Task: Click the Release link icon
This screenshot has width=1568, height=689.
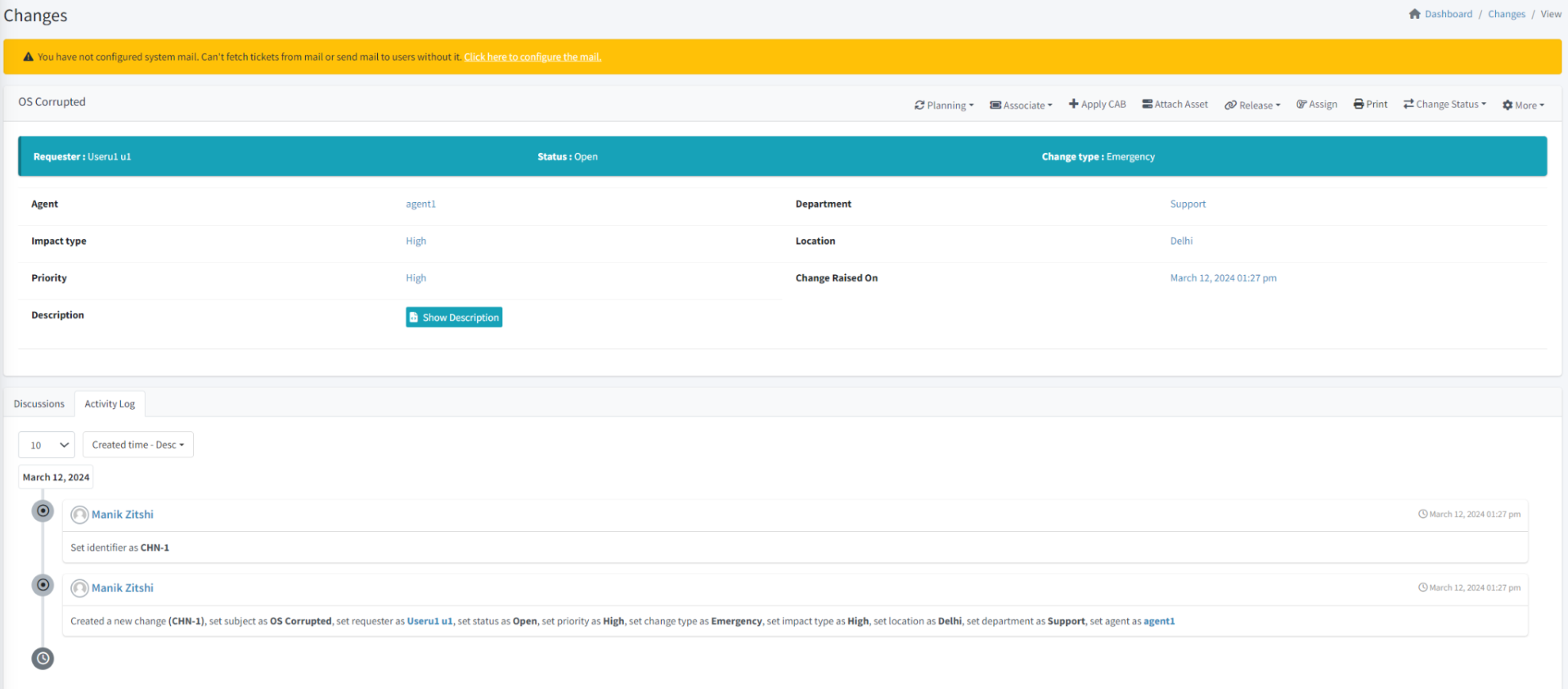Action: tap(1230, 105)
